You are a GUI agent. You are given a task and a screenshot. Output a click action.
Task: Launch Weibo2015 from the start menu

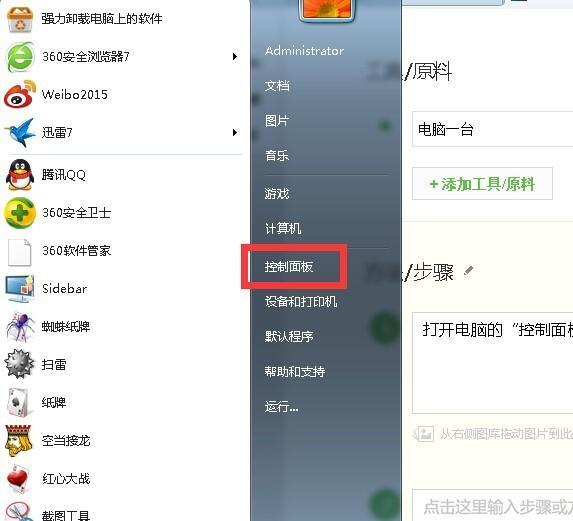pyautogui.click(x=75, y=95)
